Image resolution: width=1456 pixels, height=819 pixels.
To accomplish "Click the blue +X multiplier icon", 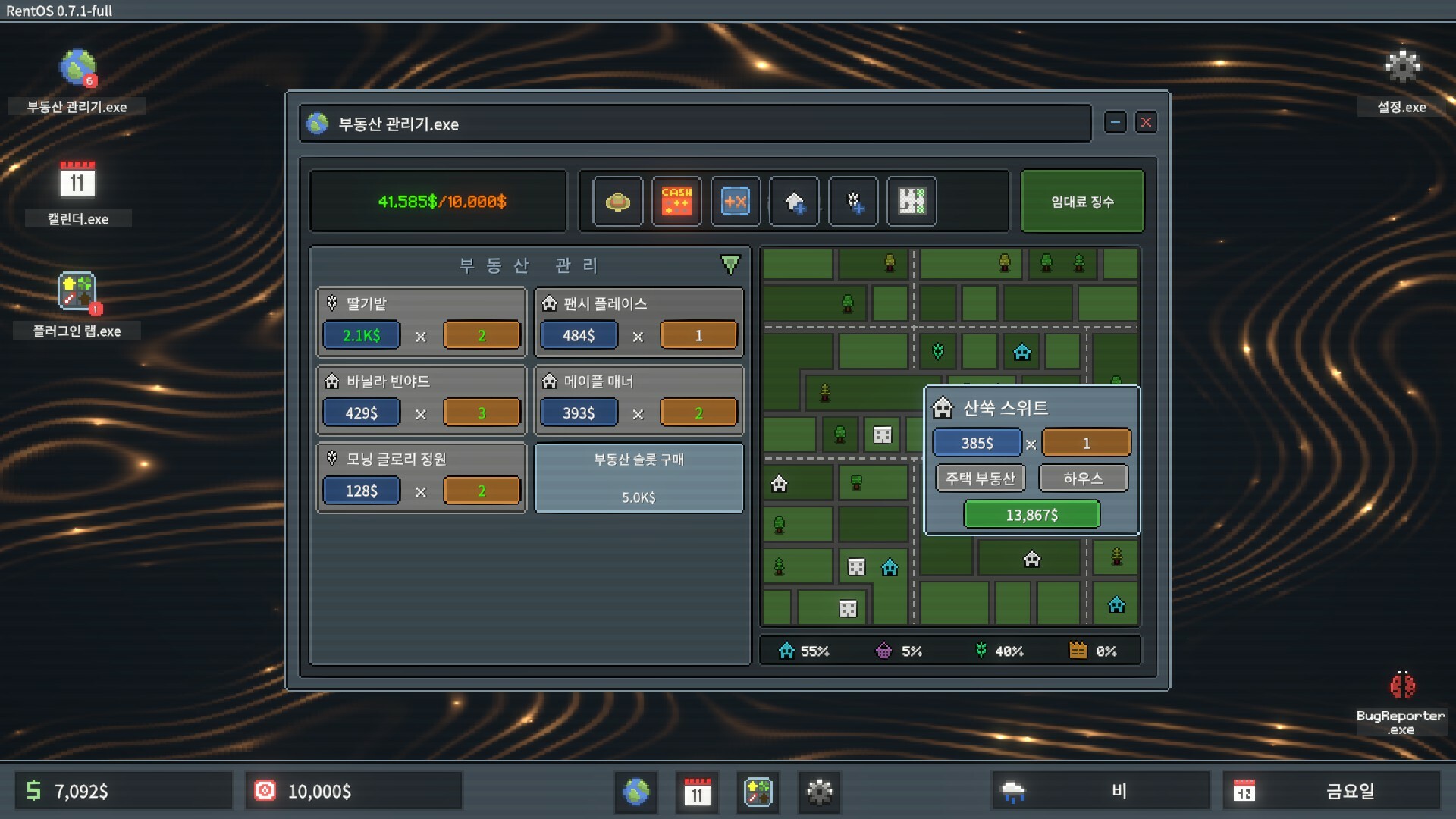I will click(x=735, y=202).
